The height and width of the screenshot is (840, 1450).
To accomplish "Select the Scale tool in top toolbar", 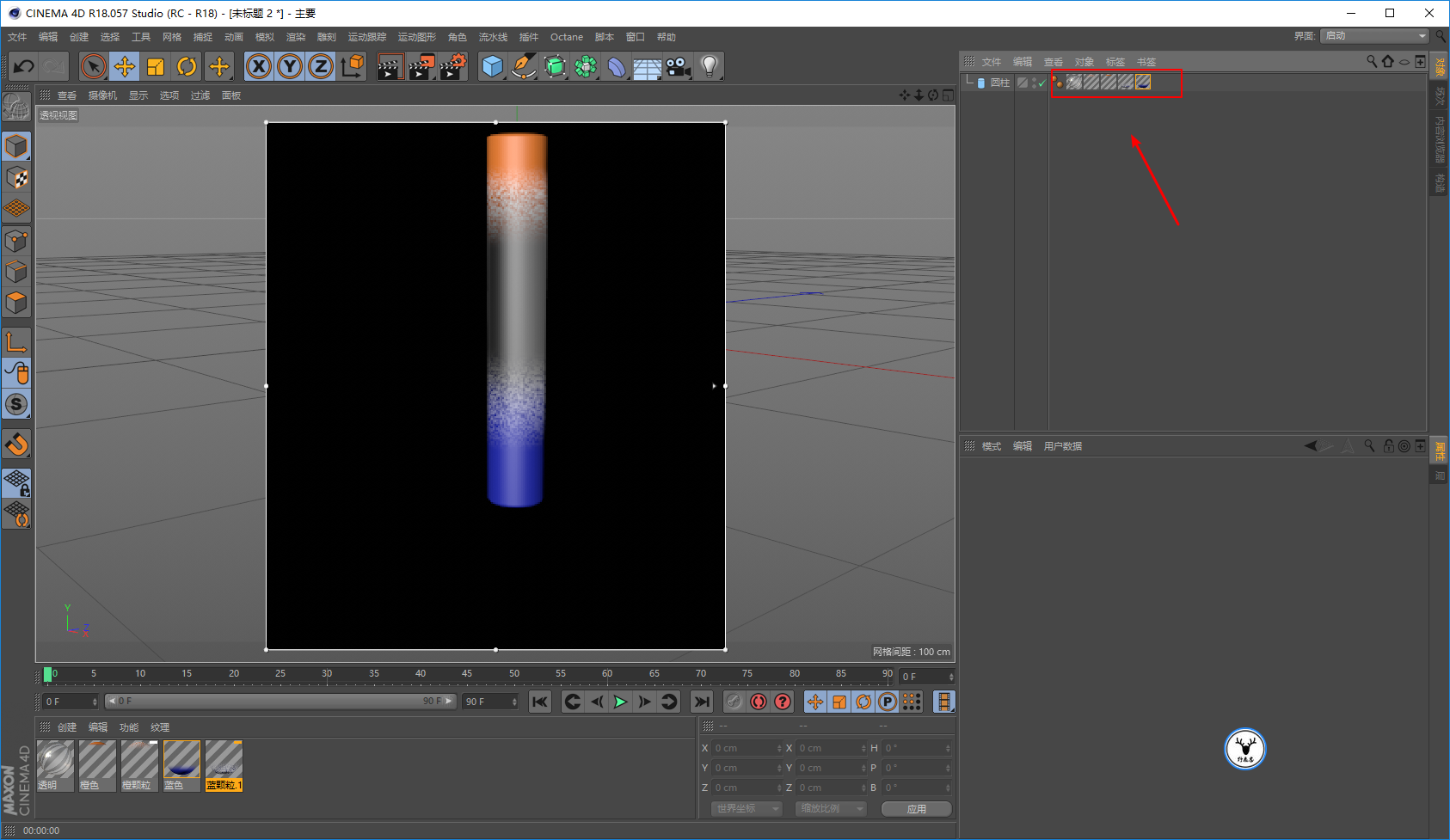I will click(x=156, y=66).
